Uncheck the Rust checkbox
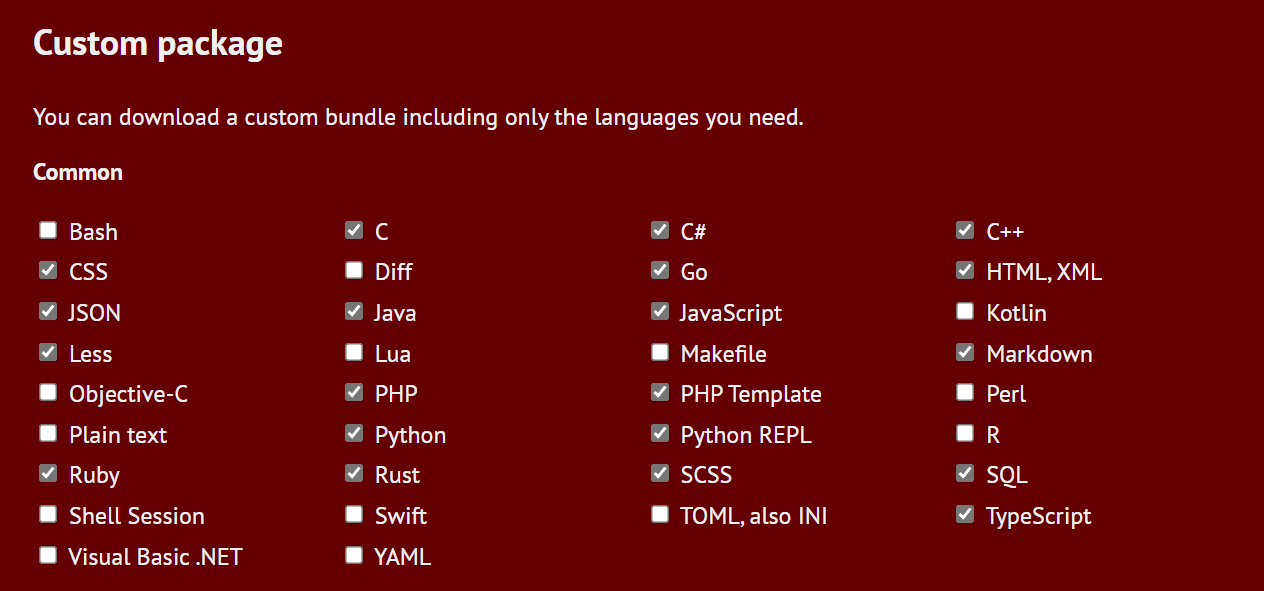 (354, 474)
